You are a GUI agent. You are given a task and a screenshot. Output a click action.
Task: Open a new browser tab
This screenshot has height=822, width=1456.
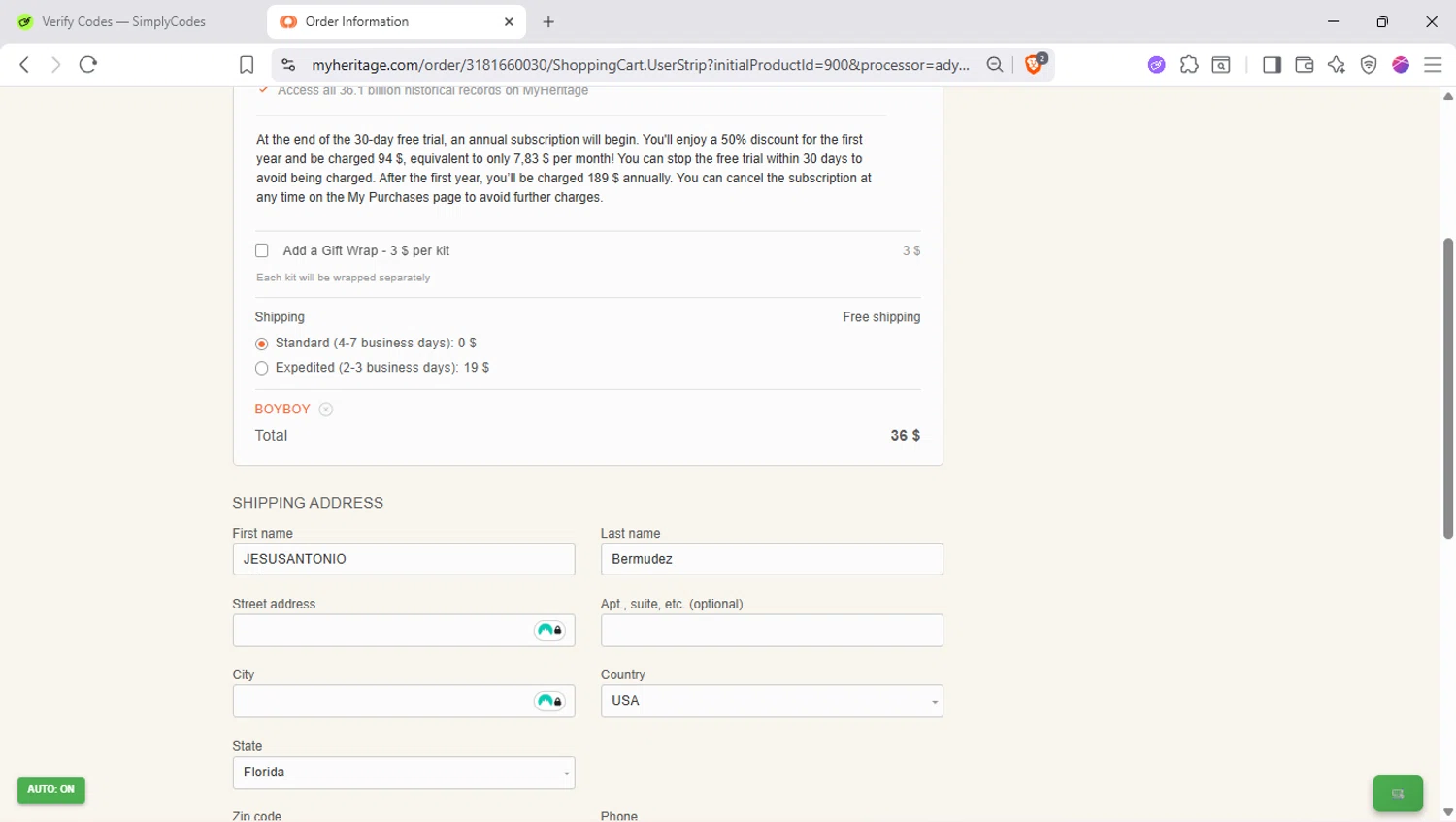pos(548,21)
